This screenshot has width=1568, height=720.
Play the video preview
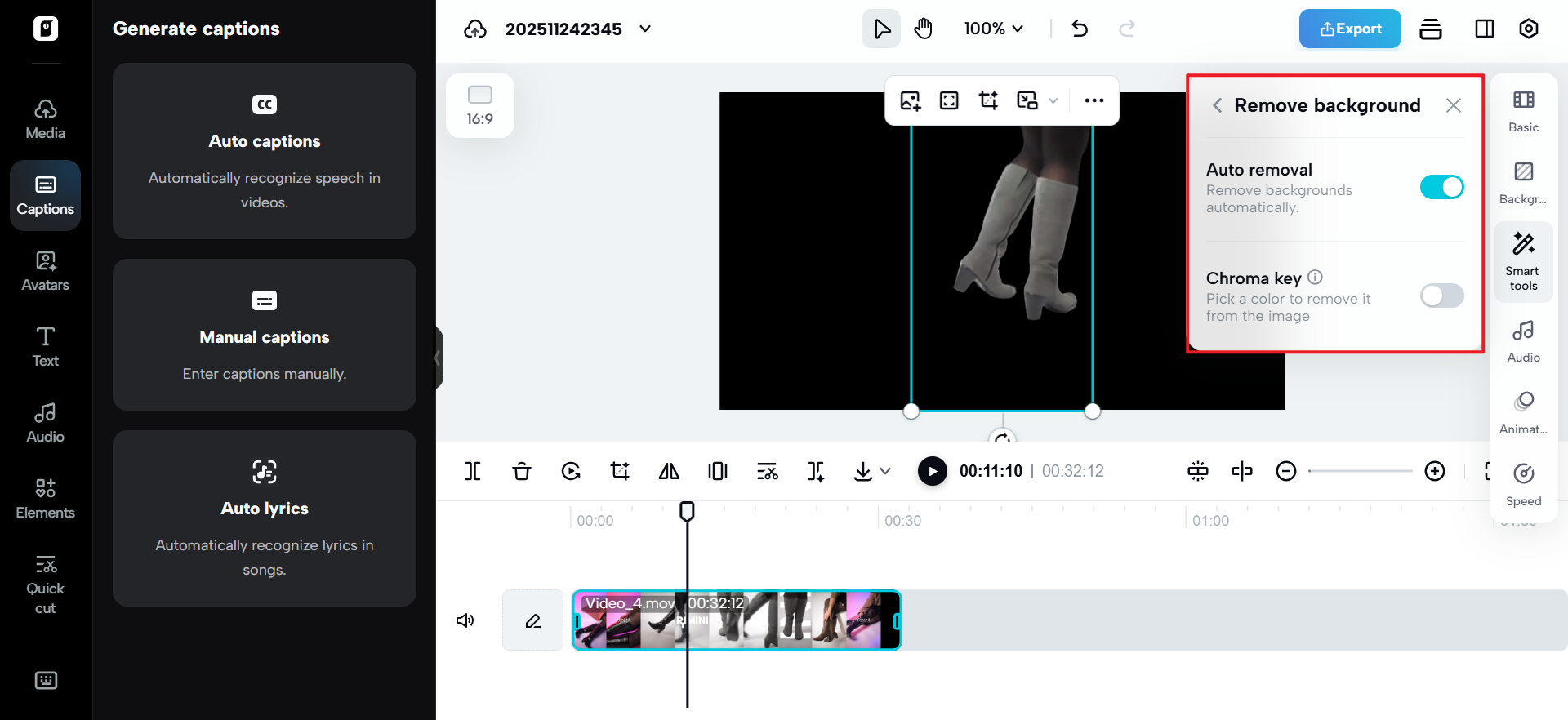[x=933, y=471]
